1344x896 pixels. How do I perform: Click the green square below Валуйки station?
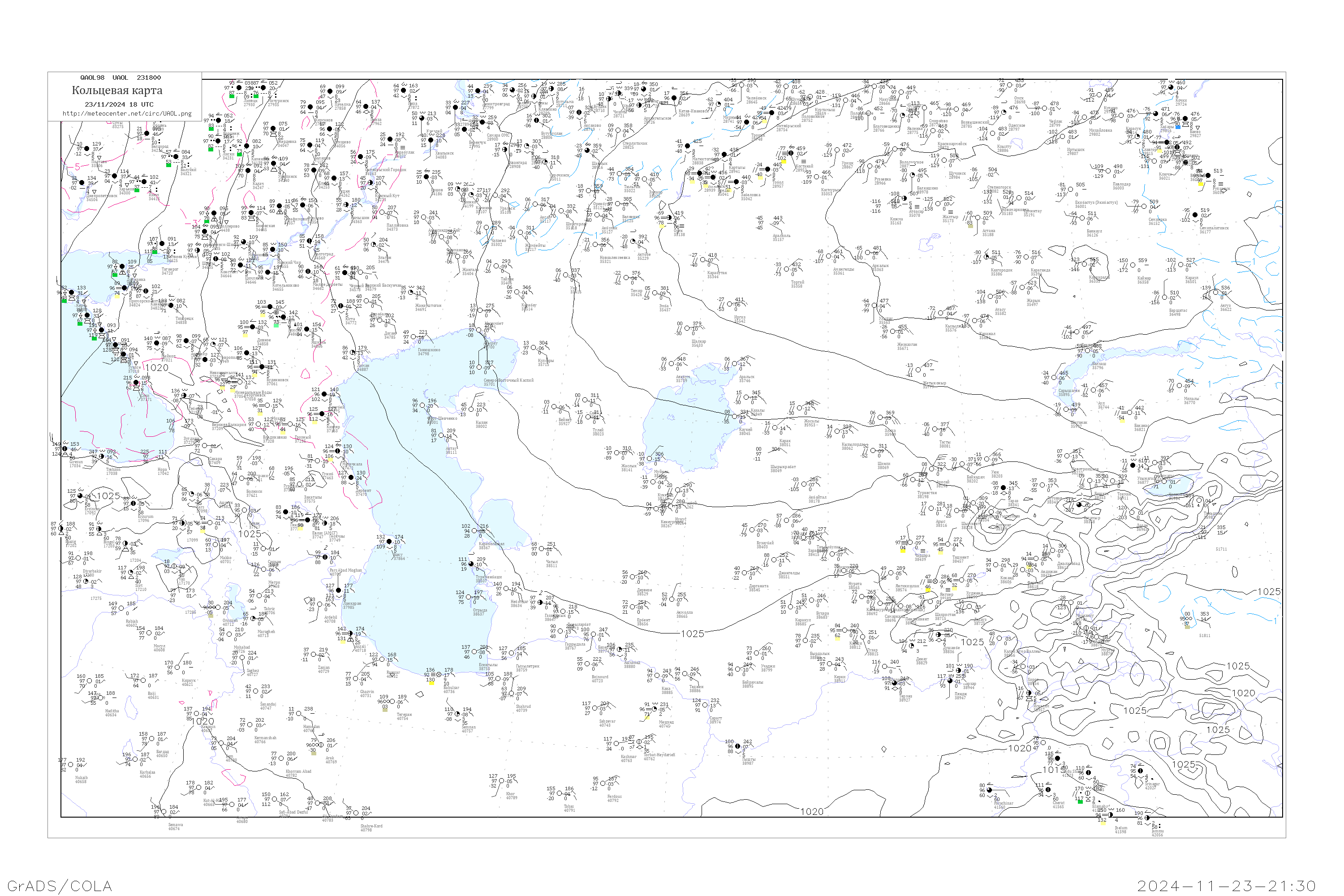[x=168, y=164]
